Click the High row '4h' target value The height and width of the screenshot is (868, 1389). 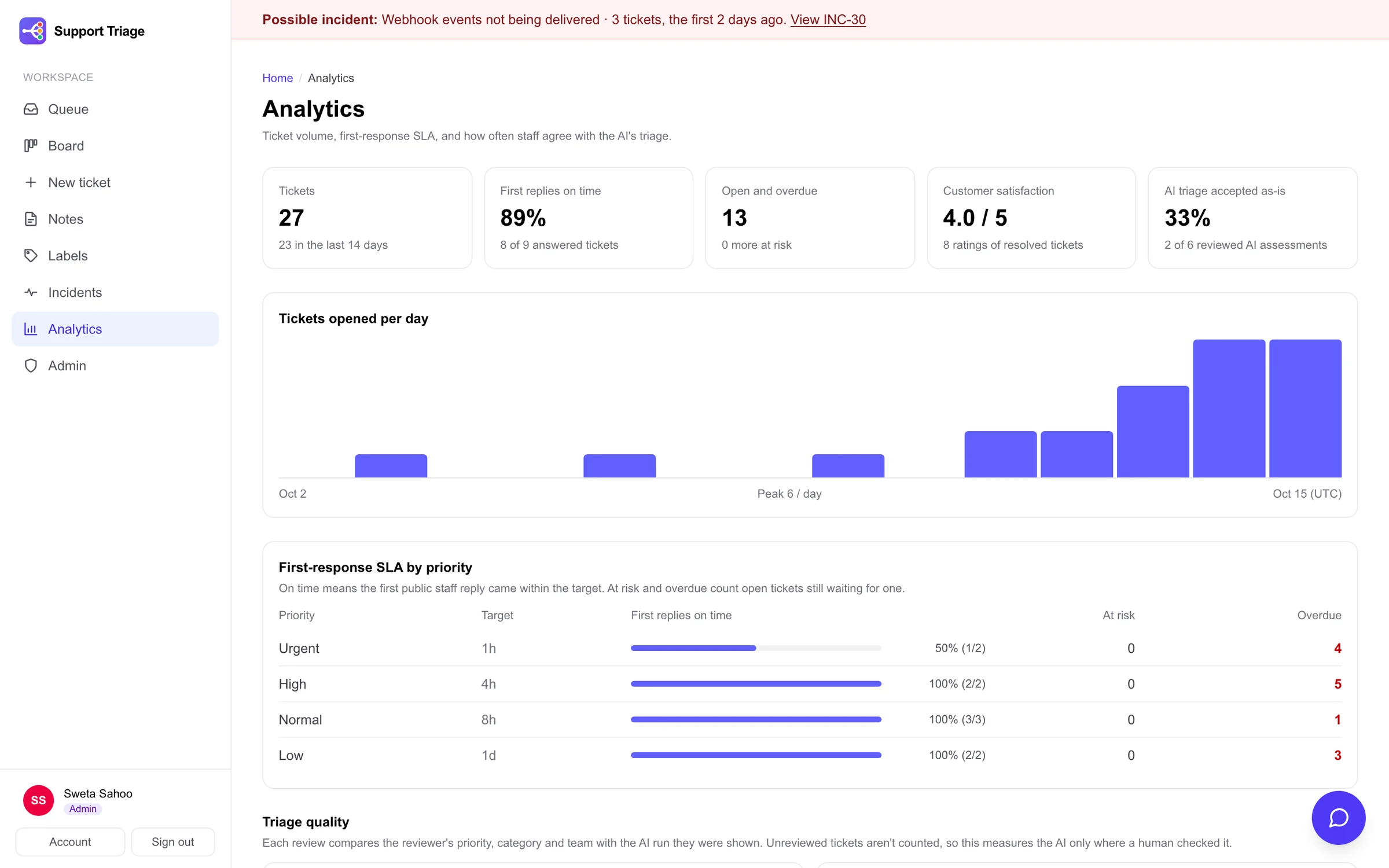pyautogui.click(x=488, y=684)
